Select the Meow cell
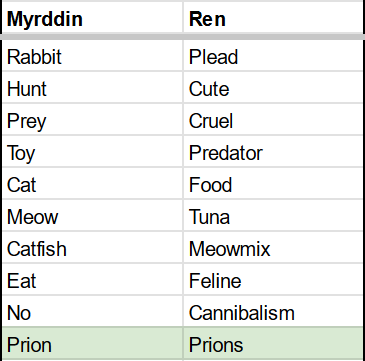 pyautogui.click(x=93, y=216)
